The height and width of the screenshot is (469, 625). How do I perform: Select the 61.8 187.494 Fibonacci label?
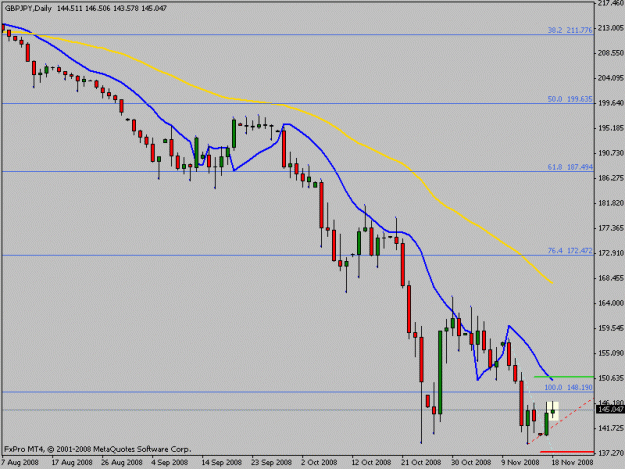tap(570, 167)
